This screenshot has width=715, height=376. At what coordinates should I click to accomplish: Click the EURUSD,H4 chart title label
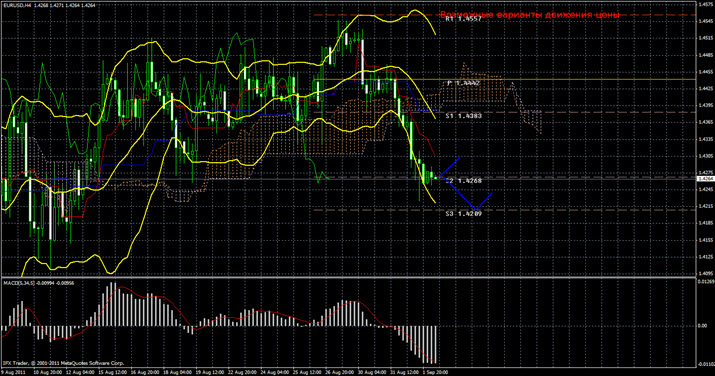pyautogui.click(x=17, y=5)
